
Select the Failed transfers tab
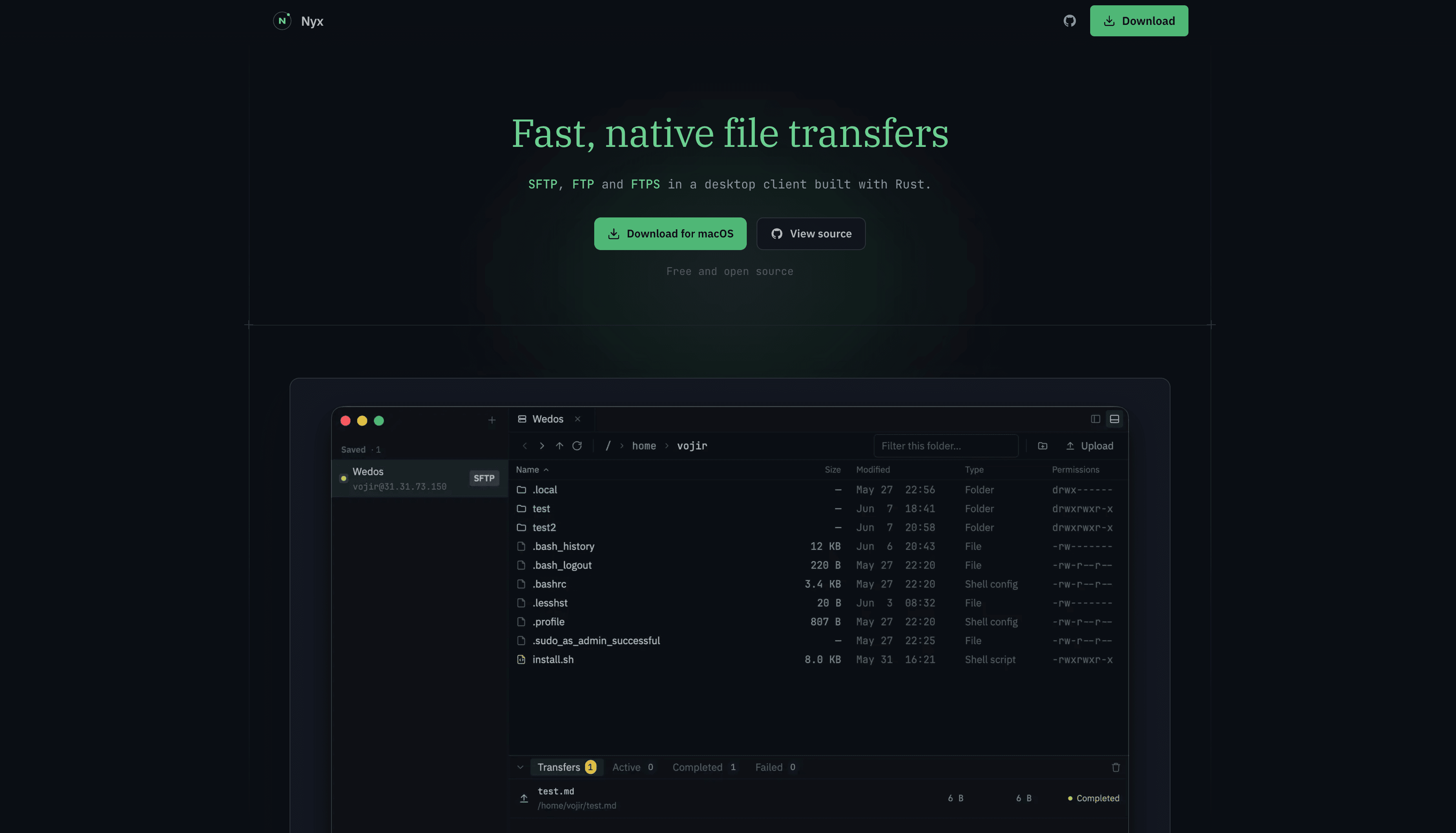(775, 767)
